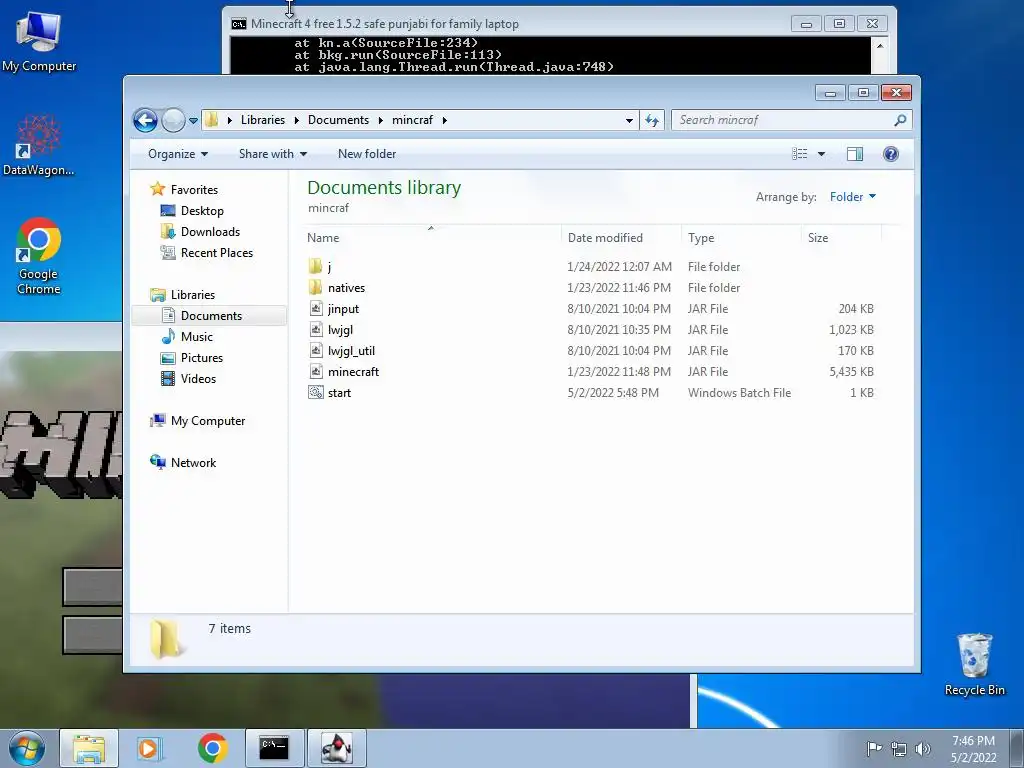Select the lwjgl JAR file icon
1024x768 pixels.
(315, 329)
